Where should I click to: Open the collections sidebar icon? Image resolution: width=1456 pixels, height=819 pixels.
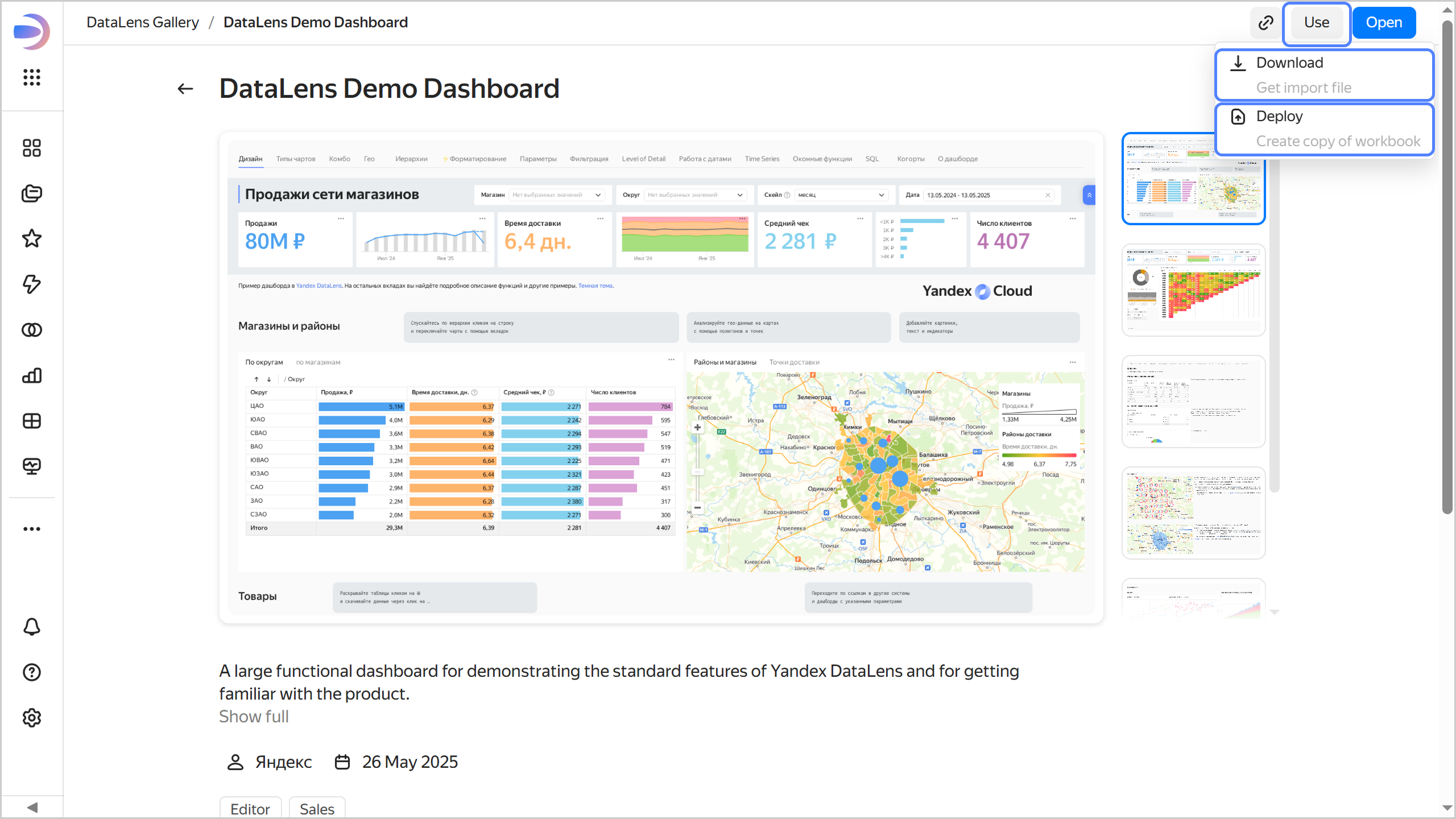coord(32,193)
